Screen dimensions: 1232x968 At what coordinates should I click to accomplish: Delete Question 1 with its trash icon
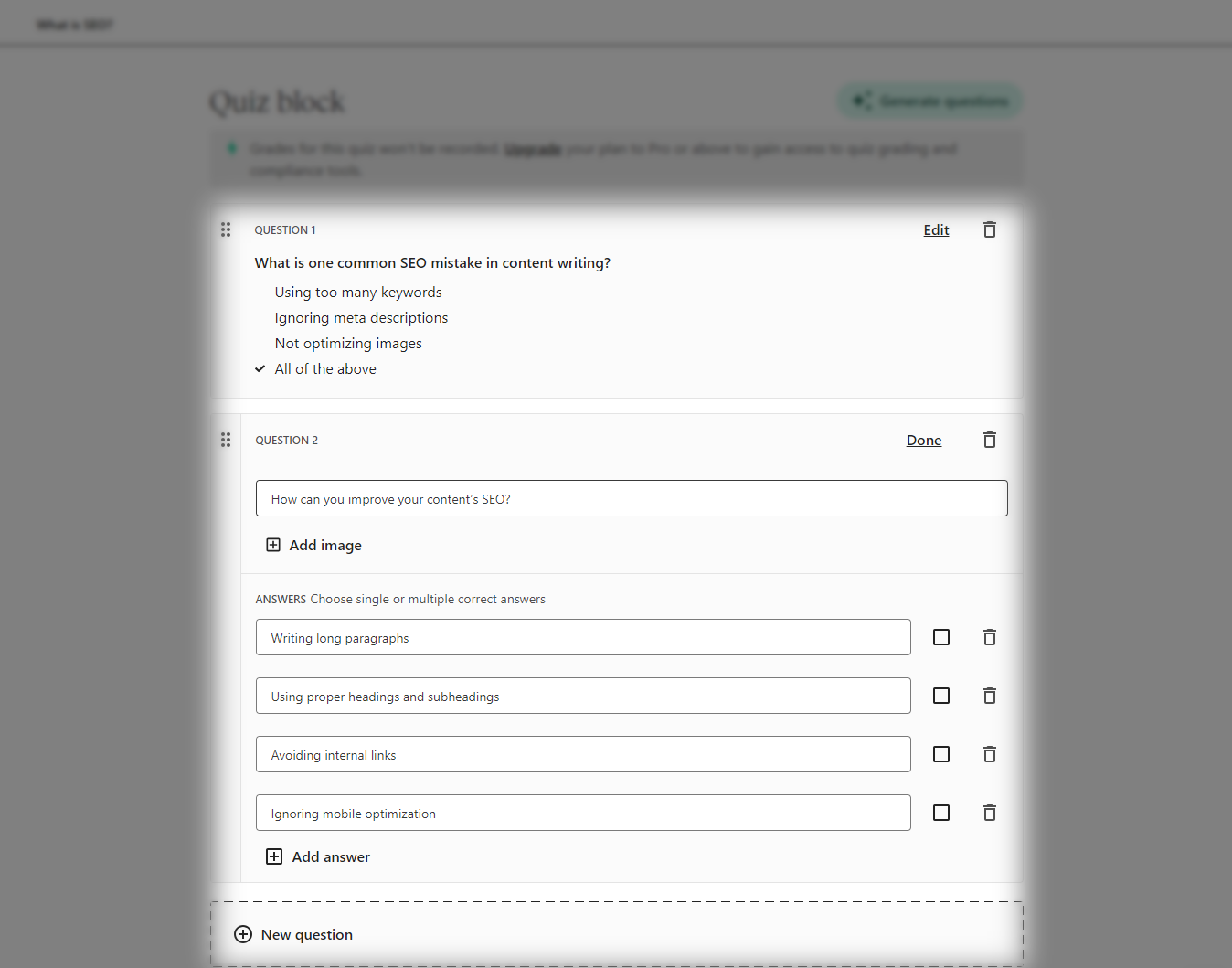[990, 229]
